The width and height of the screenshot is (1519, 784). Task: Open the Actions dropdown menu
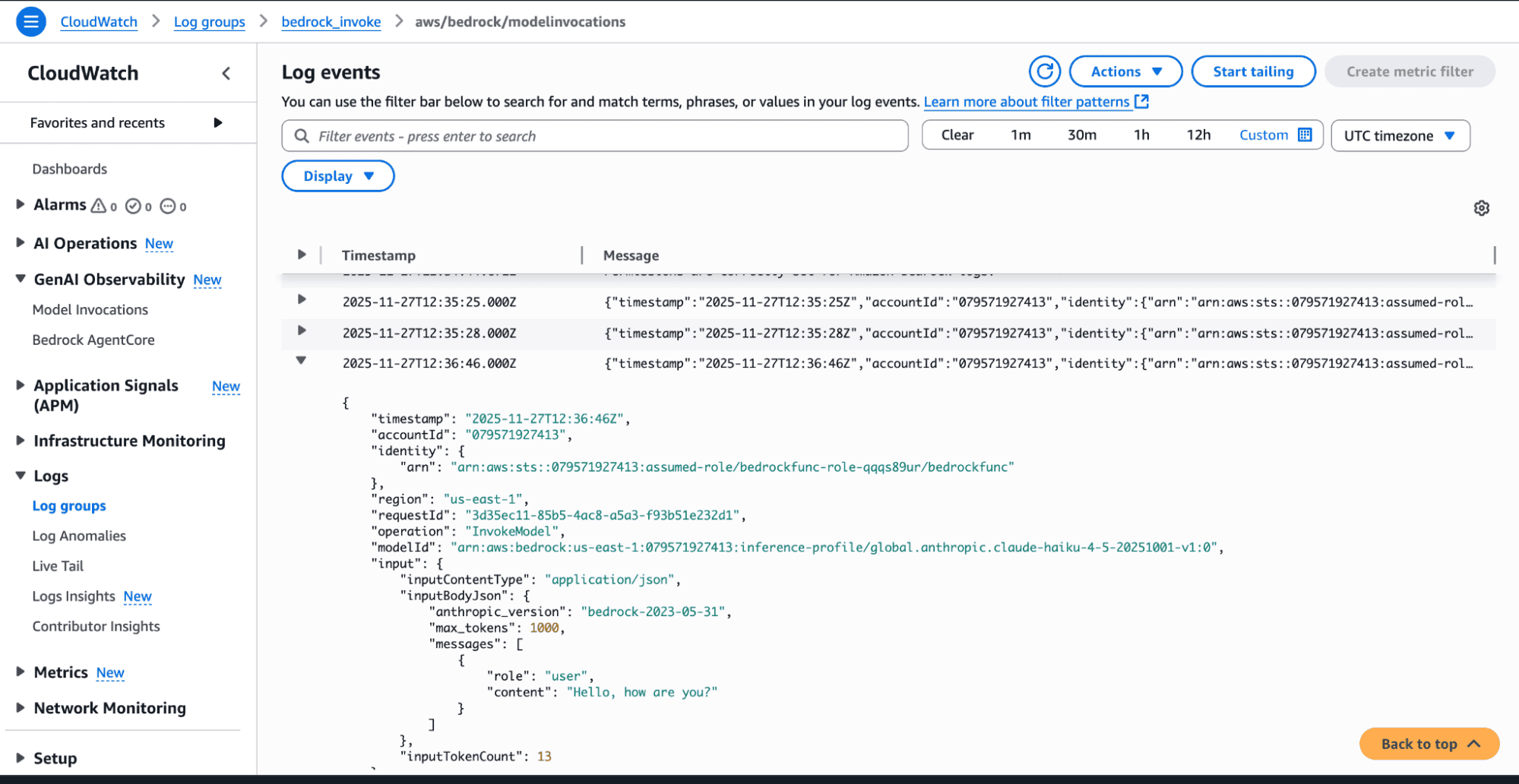(1125, 71)
